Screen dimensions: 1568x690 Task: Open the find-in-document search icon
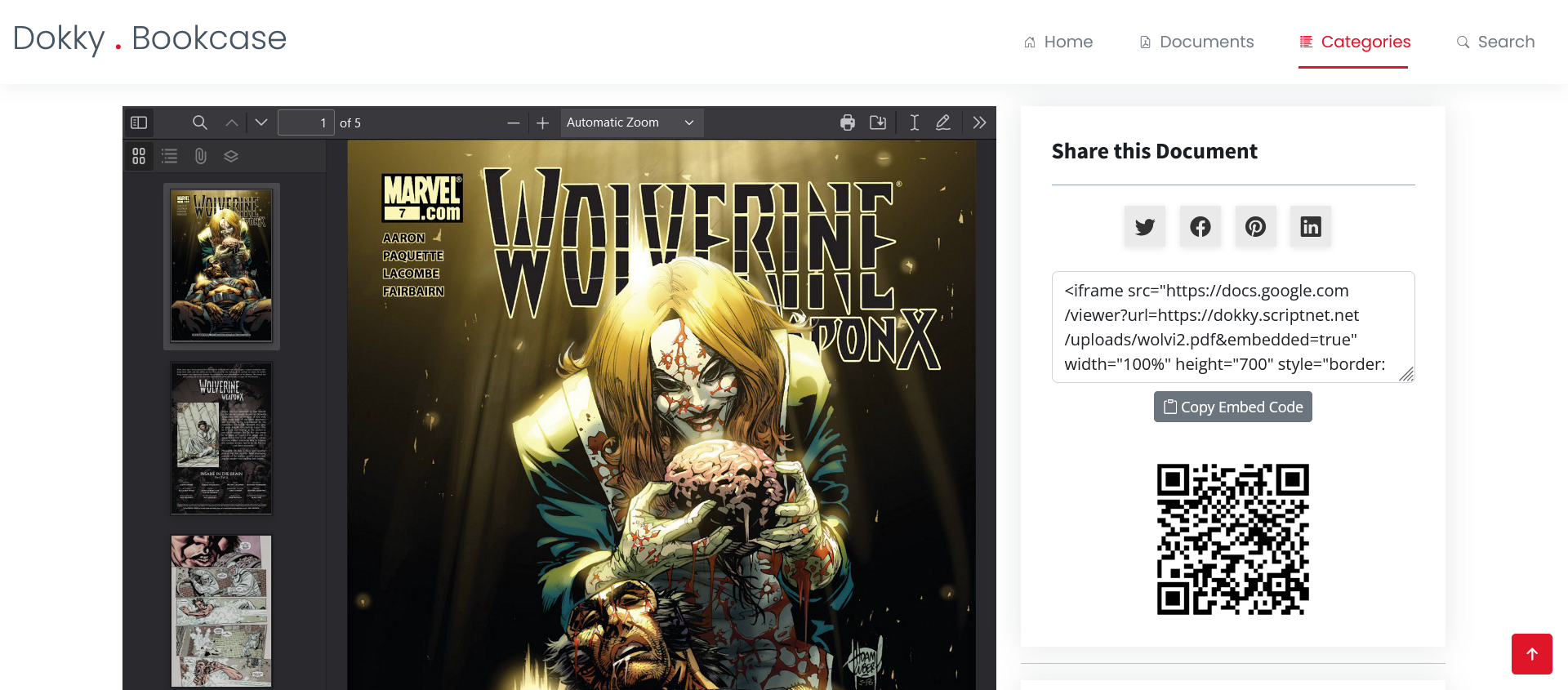[x=200, y=122]
